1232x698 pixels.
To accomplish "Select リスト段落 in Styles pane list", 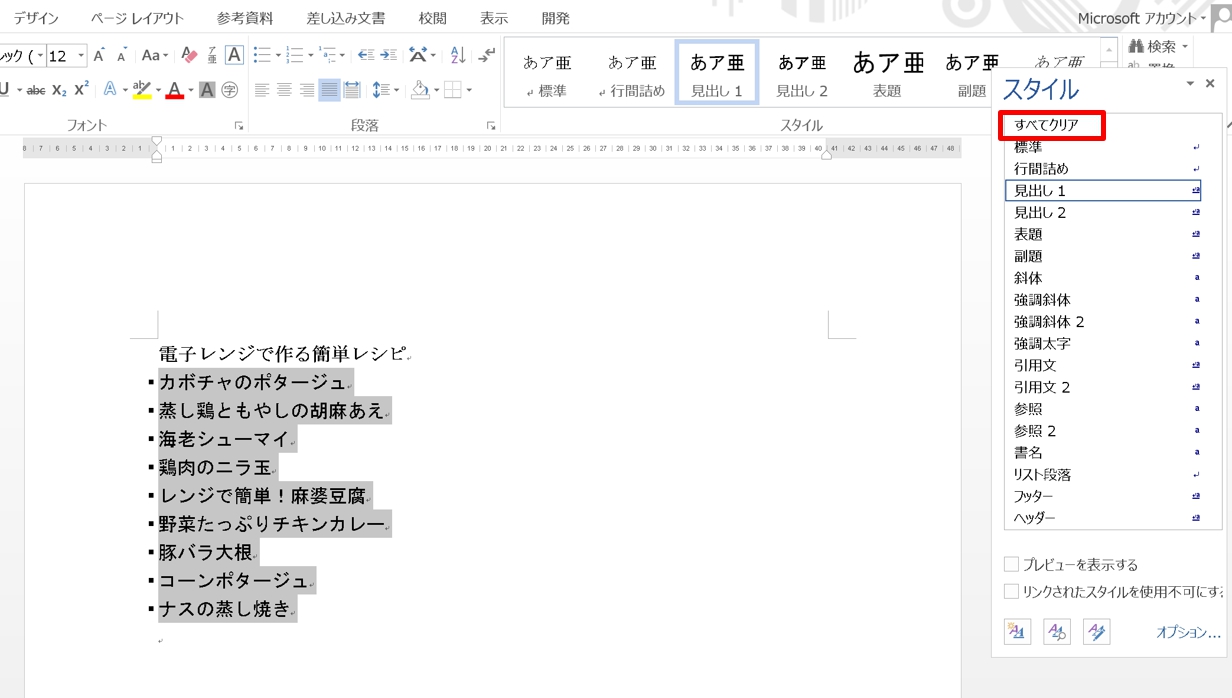I will (1103, 474).
